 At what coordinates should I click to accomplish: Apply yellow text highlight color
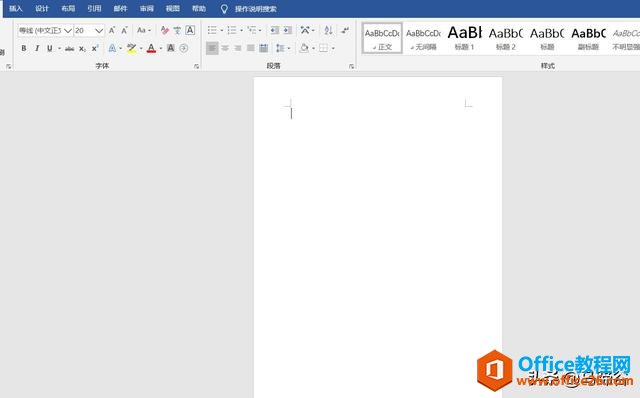131,48
